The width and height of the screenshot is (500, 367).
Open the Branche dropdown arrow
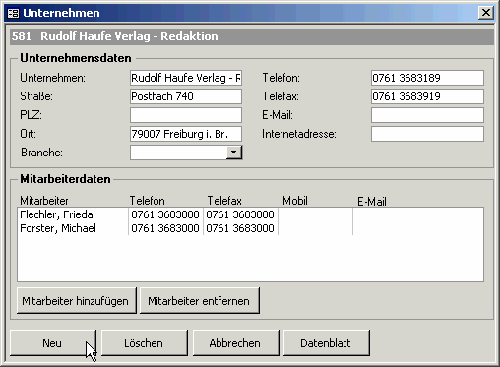tap(234, 152)
